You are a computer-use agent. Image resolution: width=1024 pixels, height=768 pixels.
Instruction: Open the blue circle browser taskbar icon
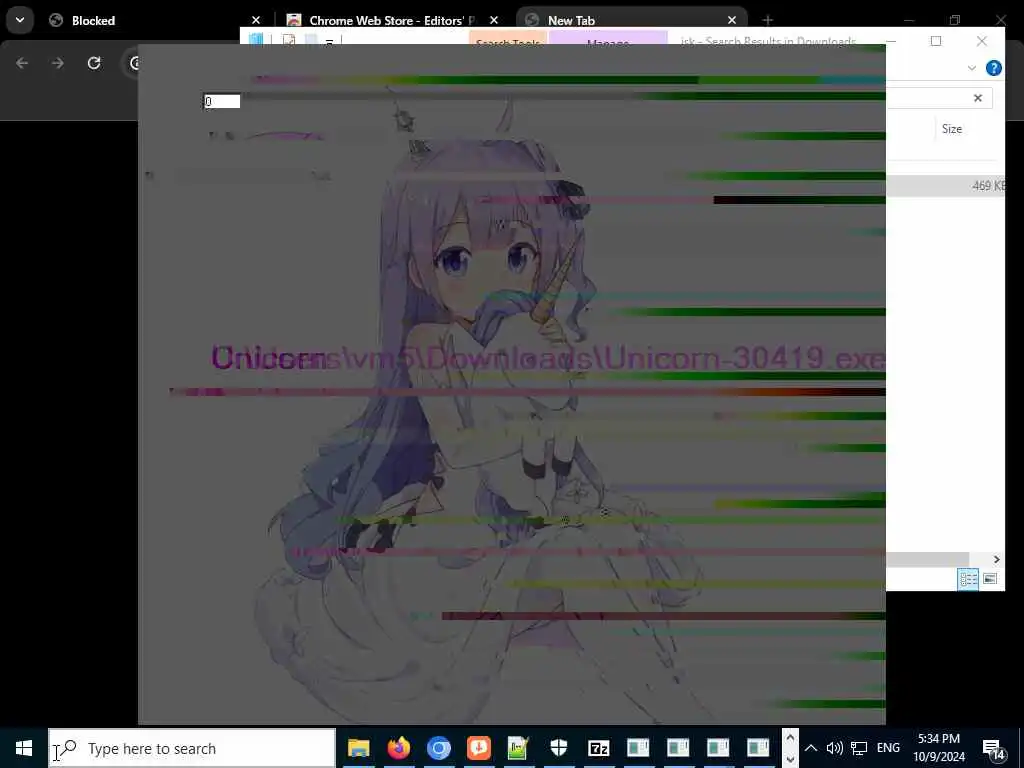(439, 748)
